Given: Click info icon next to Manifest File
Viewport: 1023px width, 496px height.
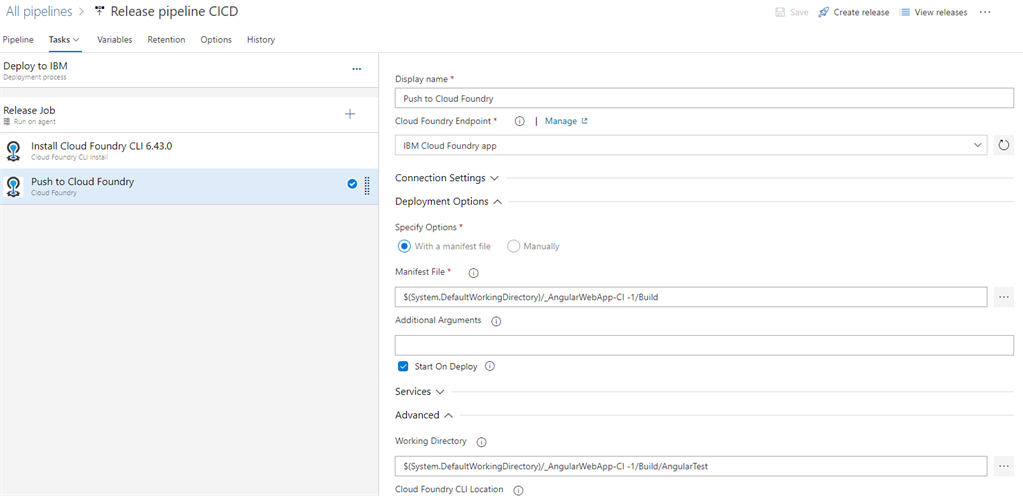Looking at the screenshot, I should coord(474,273).
